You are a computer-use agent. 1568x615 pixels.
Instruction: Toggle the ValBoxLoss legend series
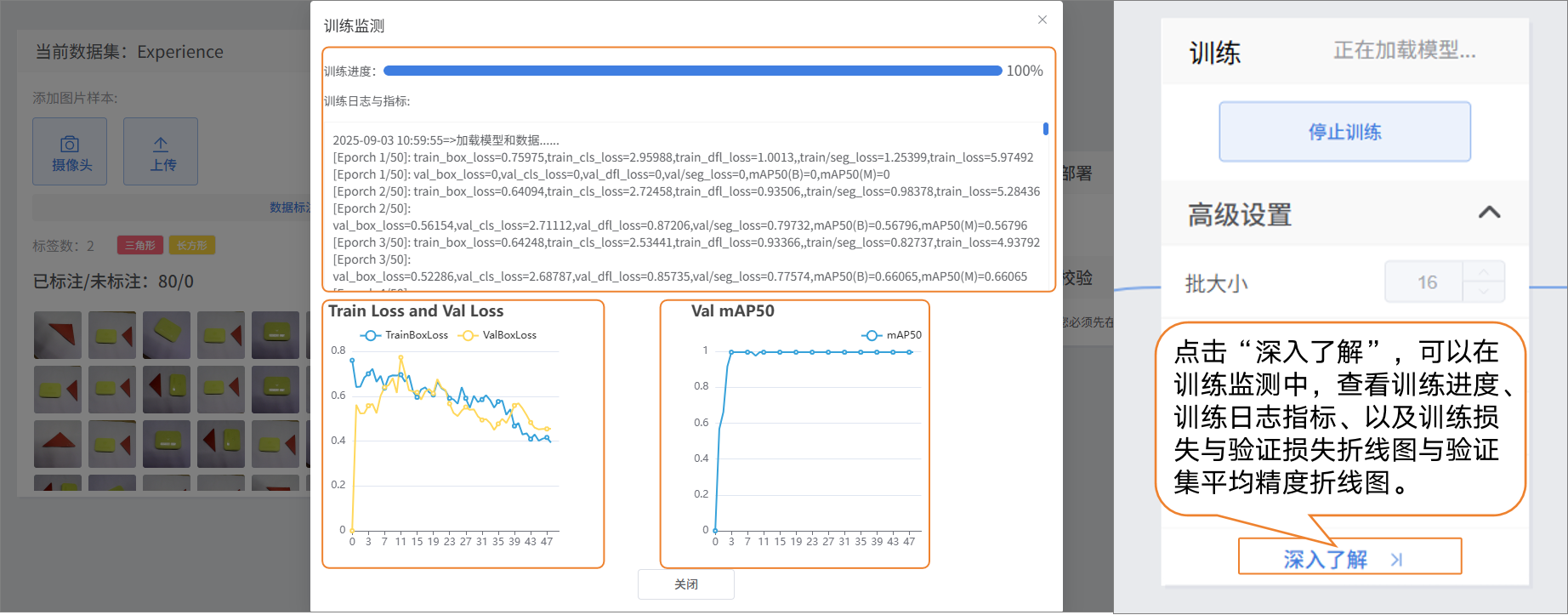(498, 335)
